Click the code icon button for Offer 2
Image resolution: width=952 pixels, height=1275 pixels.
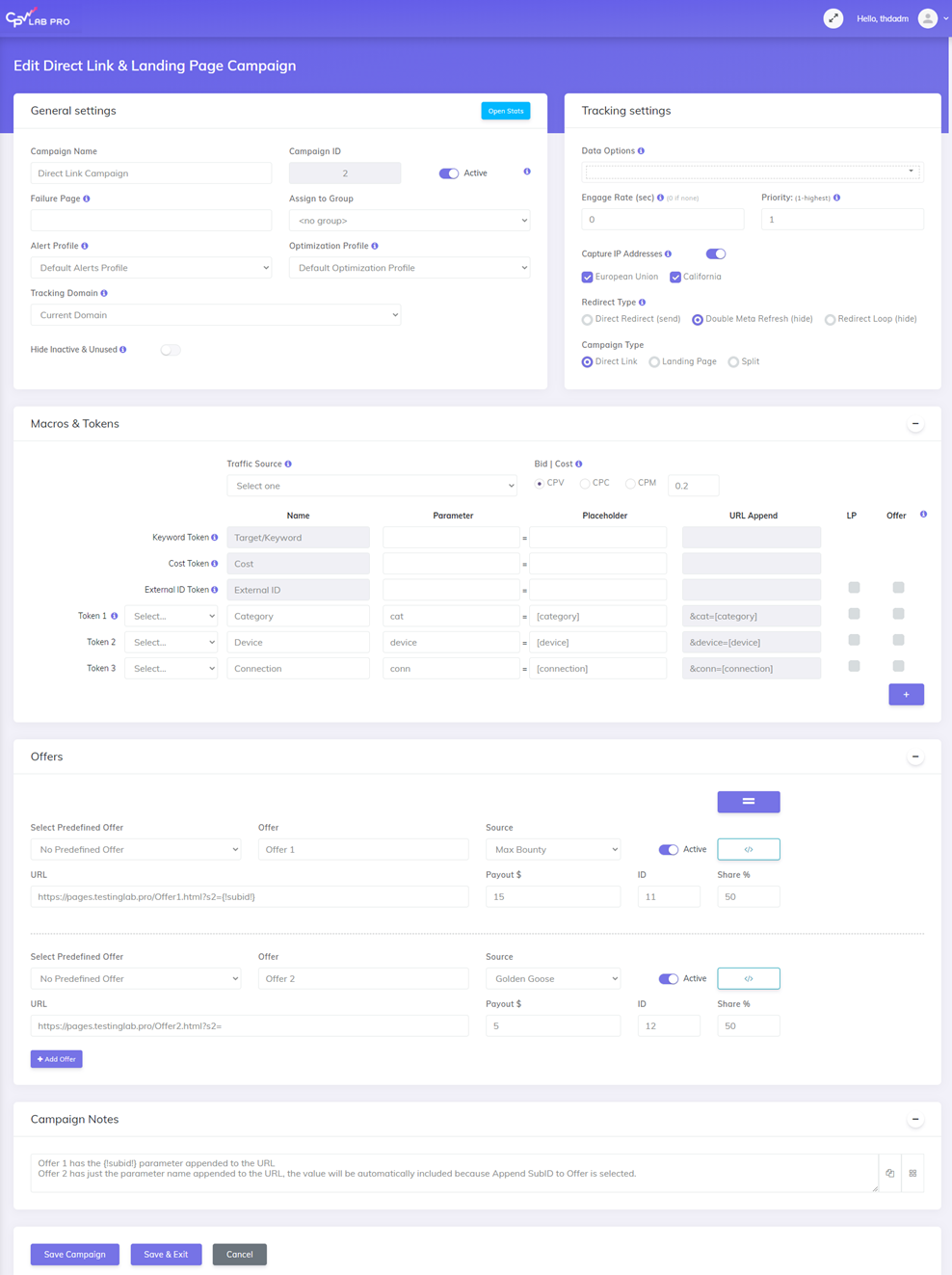tap(748, 978)
